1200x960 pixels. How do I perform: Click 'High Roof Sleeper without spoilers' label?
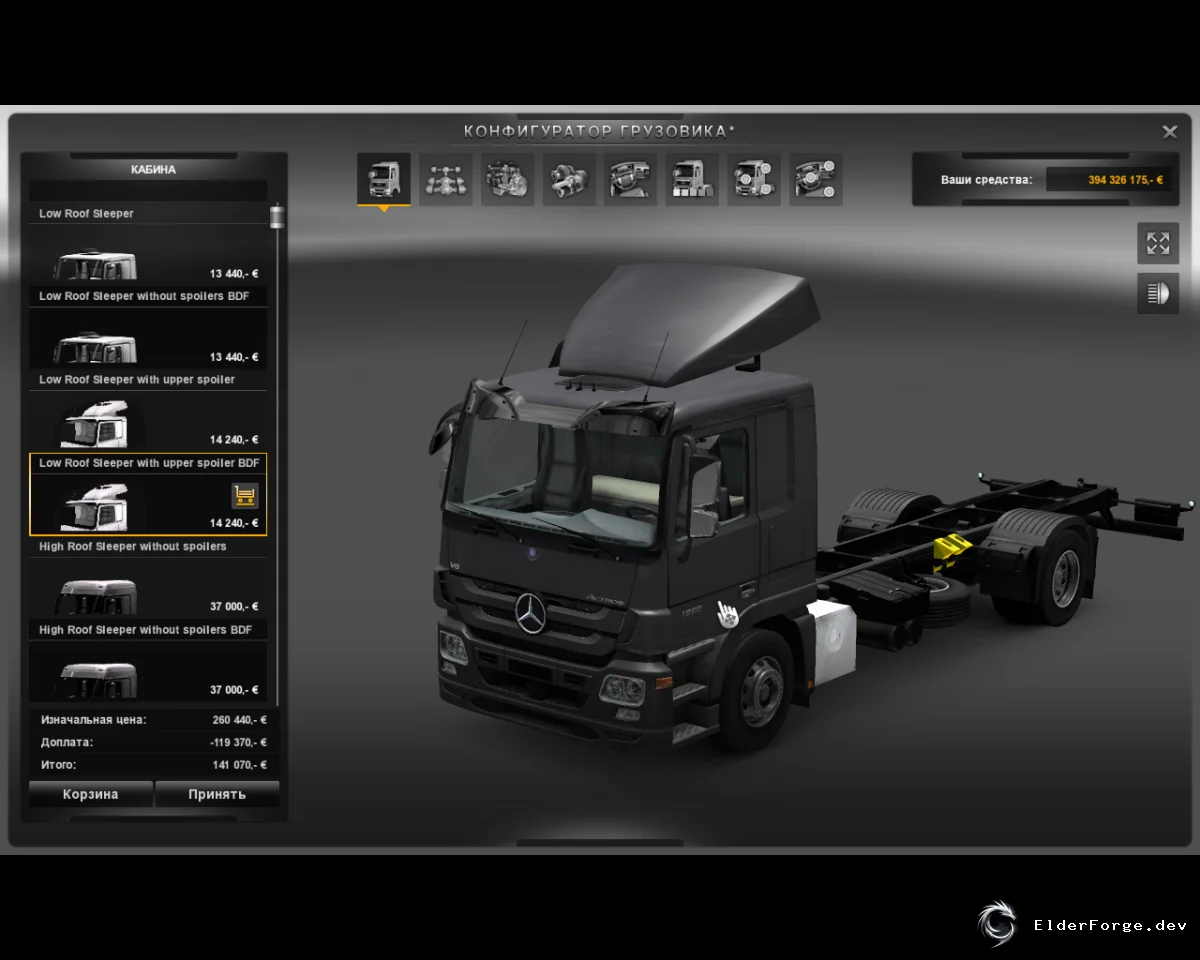click(x=133, y=547)
